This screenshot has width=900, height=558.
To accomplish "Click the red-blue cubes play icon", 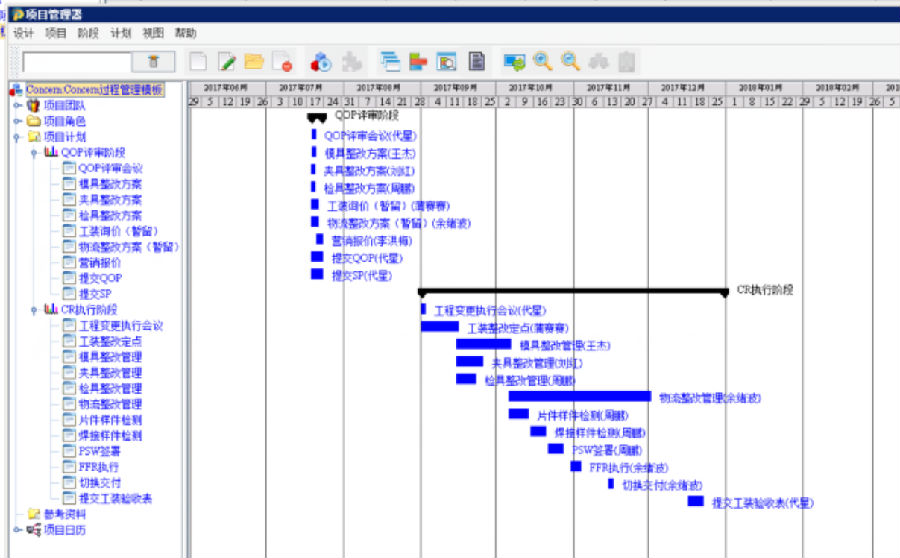I will (321, 61).
